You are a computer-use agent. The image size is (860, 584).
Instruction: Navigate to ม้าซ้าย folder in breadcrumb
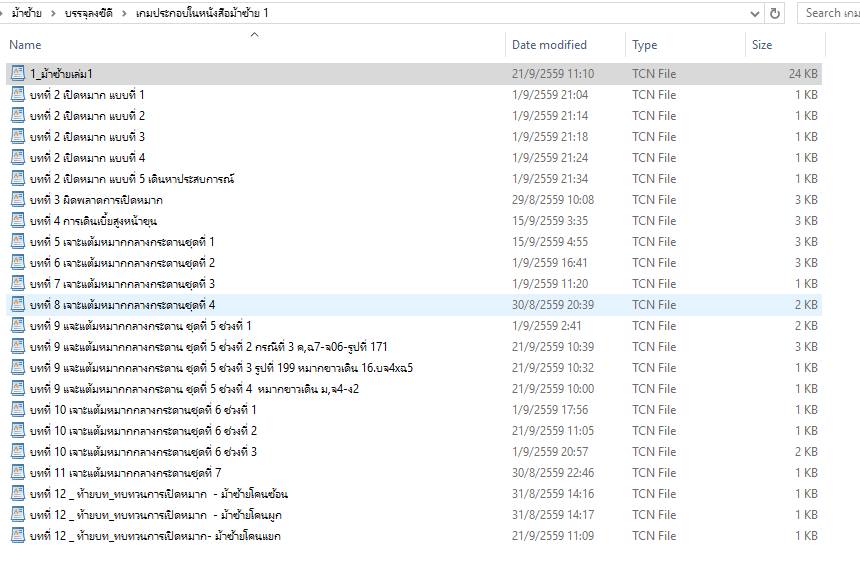click(28, 13)
